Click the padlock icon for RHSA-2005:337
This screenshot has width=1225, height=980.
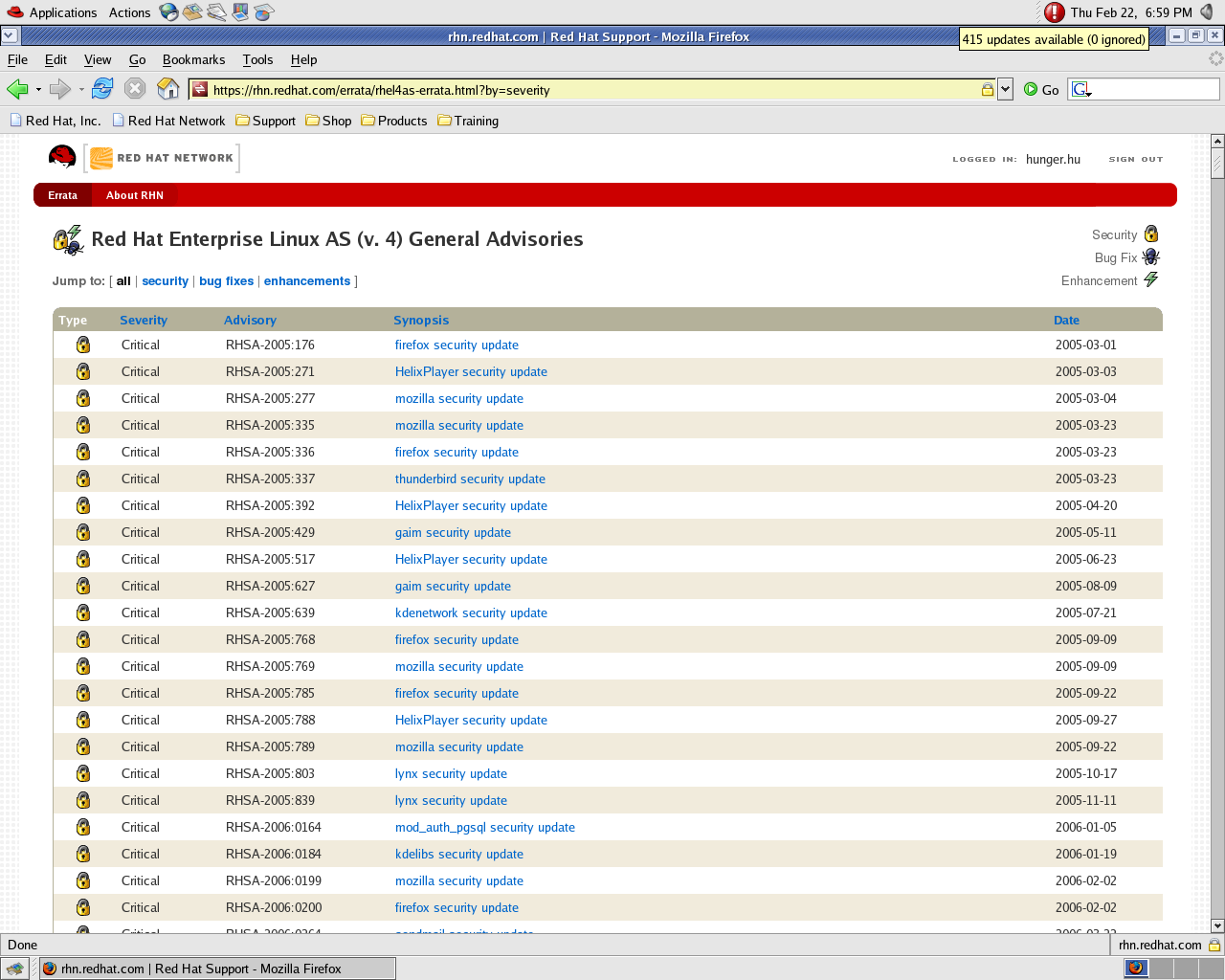tap(83, 479)
